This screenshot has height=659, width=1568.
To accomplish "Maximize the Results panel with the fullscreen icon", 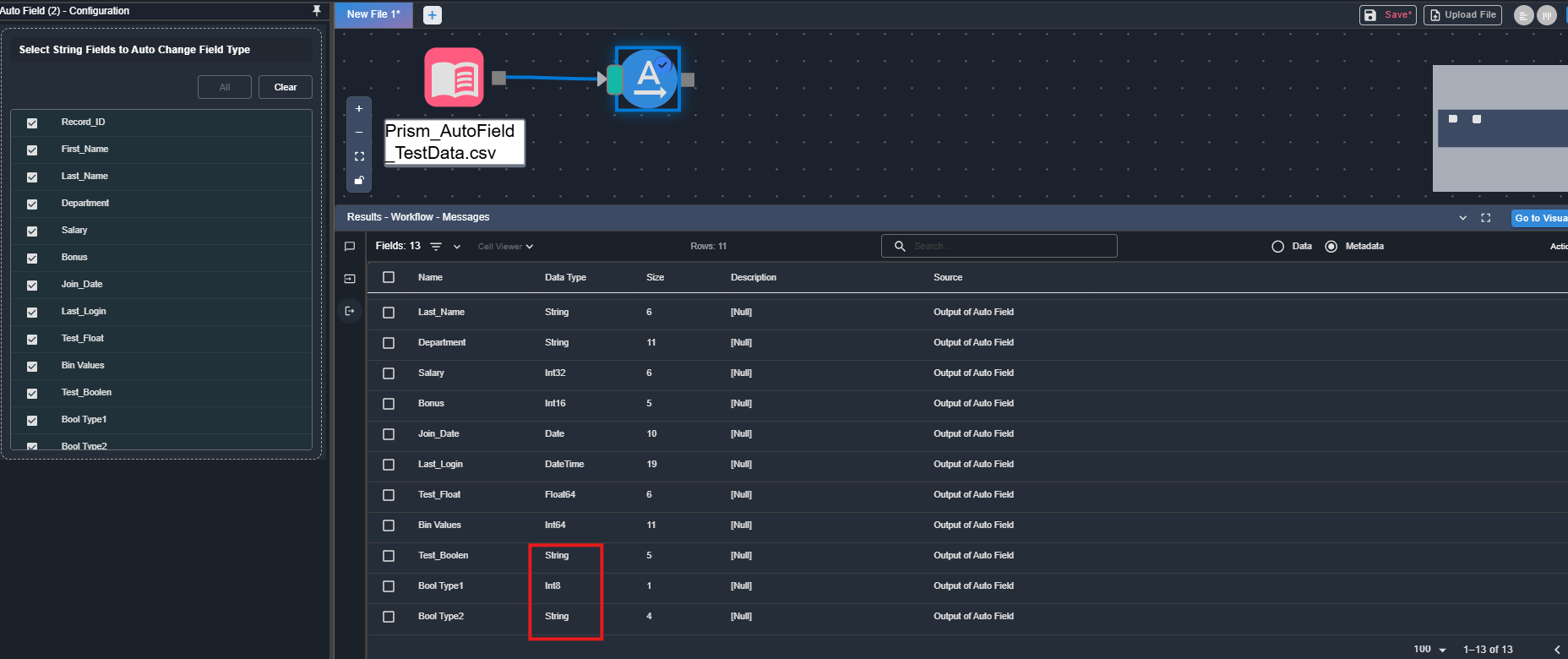I will (1486, 218).
